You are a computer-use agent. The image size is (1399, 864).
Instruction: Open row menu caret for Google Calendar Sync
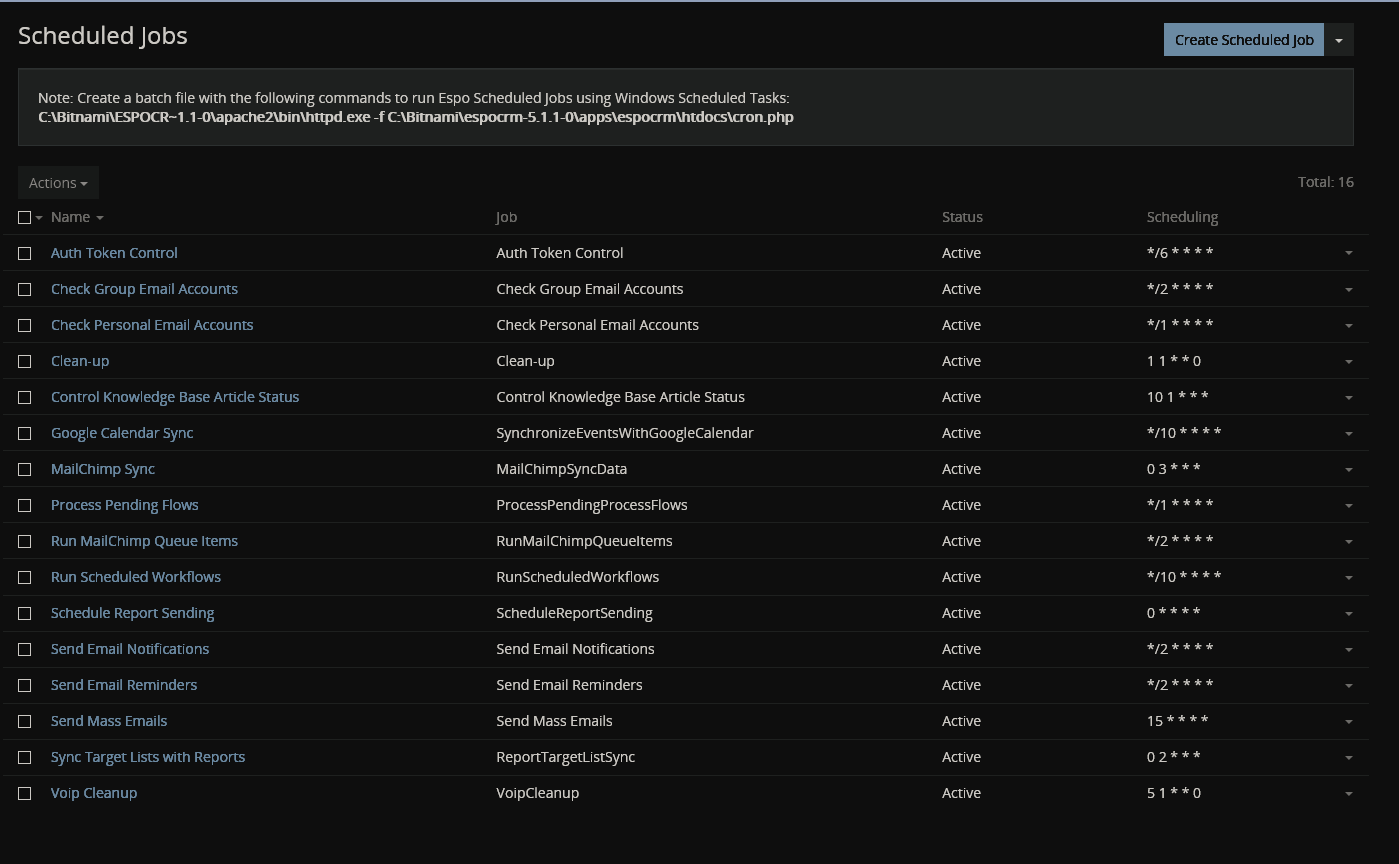[1348, 434]
